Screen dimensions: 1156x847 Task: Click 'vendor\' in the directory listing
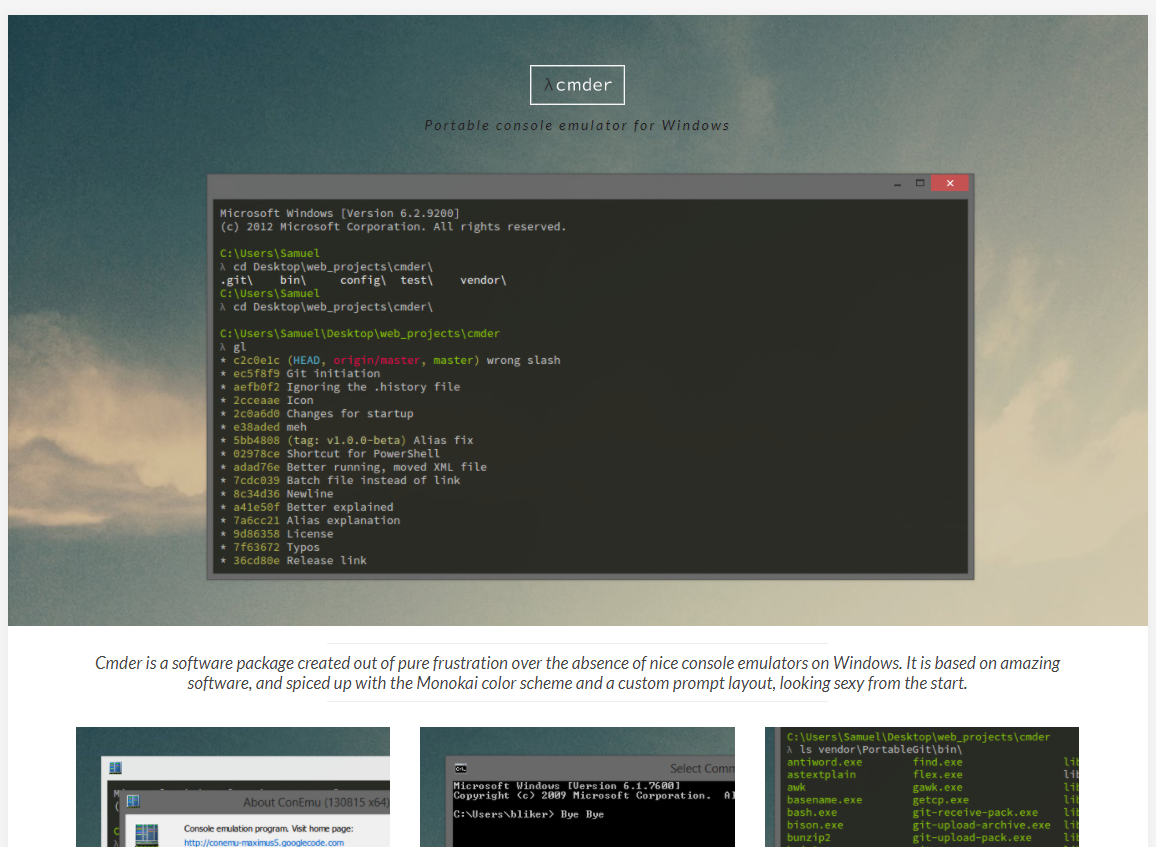(483, 280)
